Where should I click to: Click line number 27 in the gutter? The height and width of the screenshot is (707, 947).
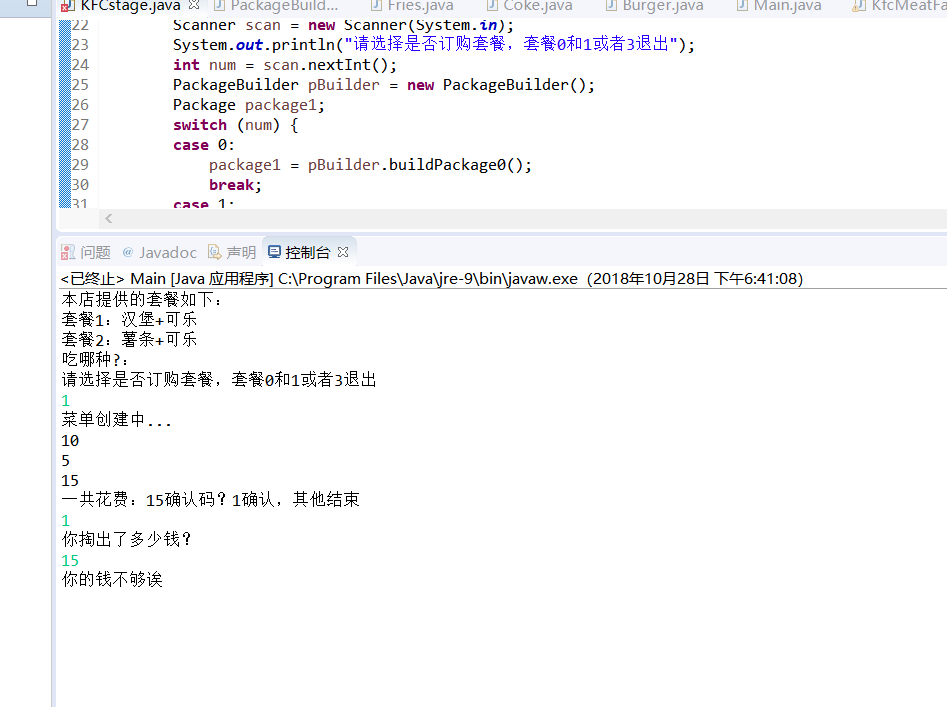[x=80, y=125]
